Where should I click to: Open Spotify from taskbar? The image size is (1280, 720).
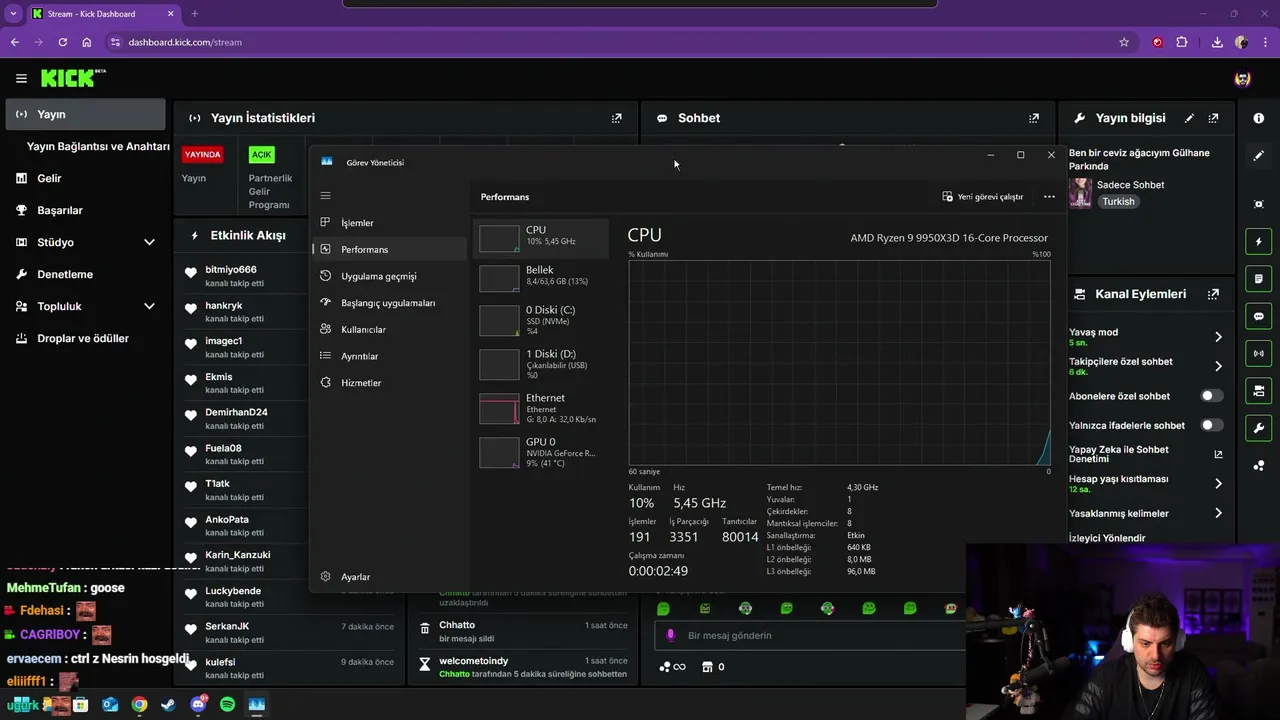coord(227,704)
